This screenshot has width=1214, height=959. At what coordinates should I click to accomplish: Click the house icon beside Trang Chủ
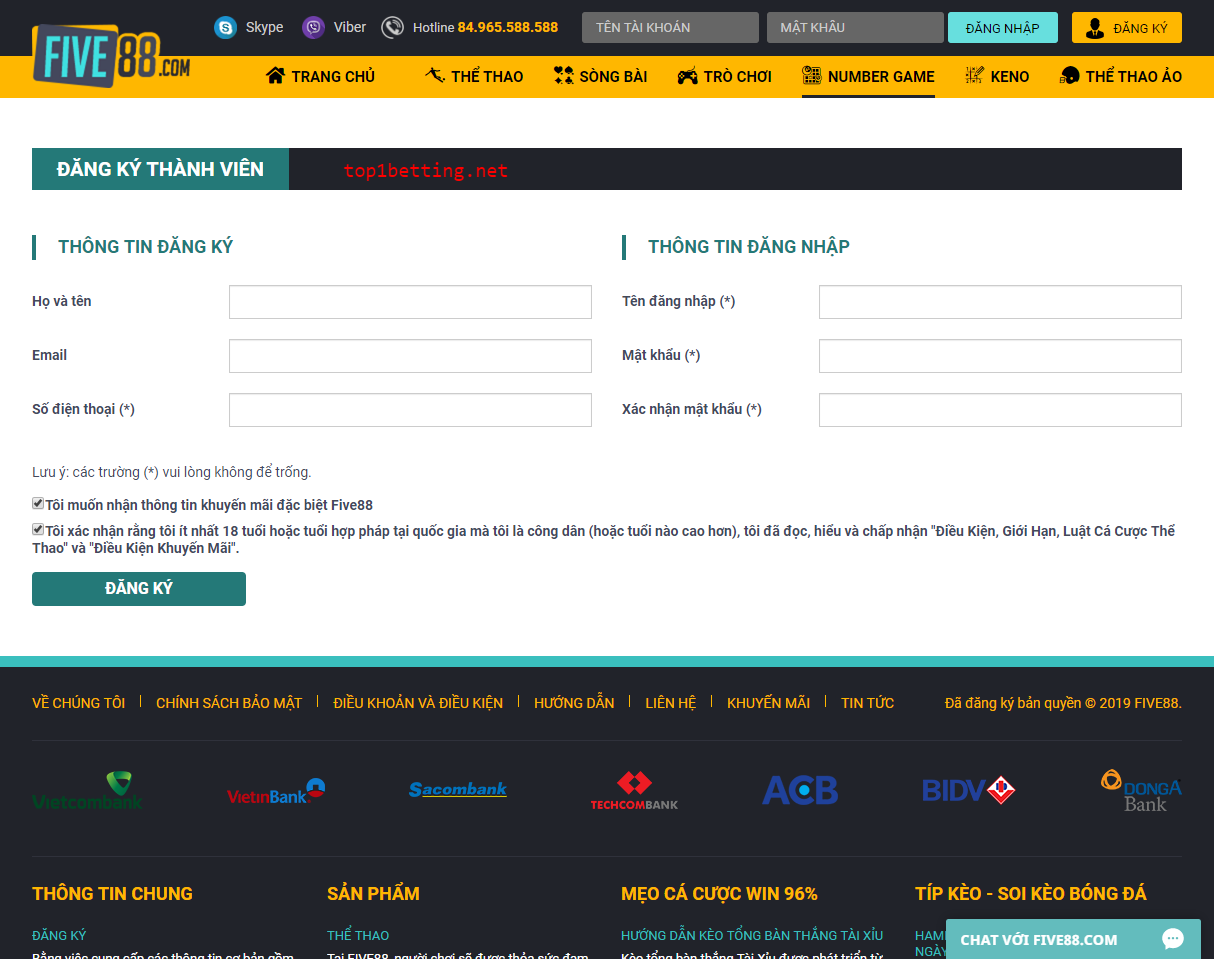(276, 76)
